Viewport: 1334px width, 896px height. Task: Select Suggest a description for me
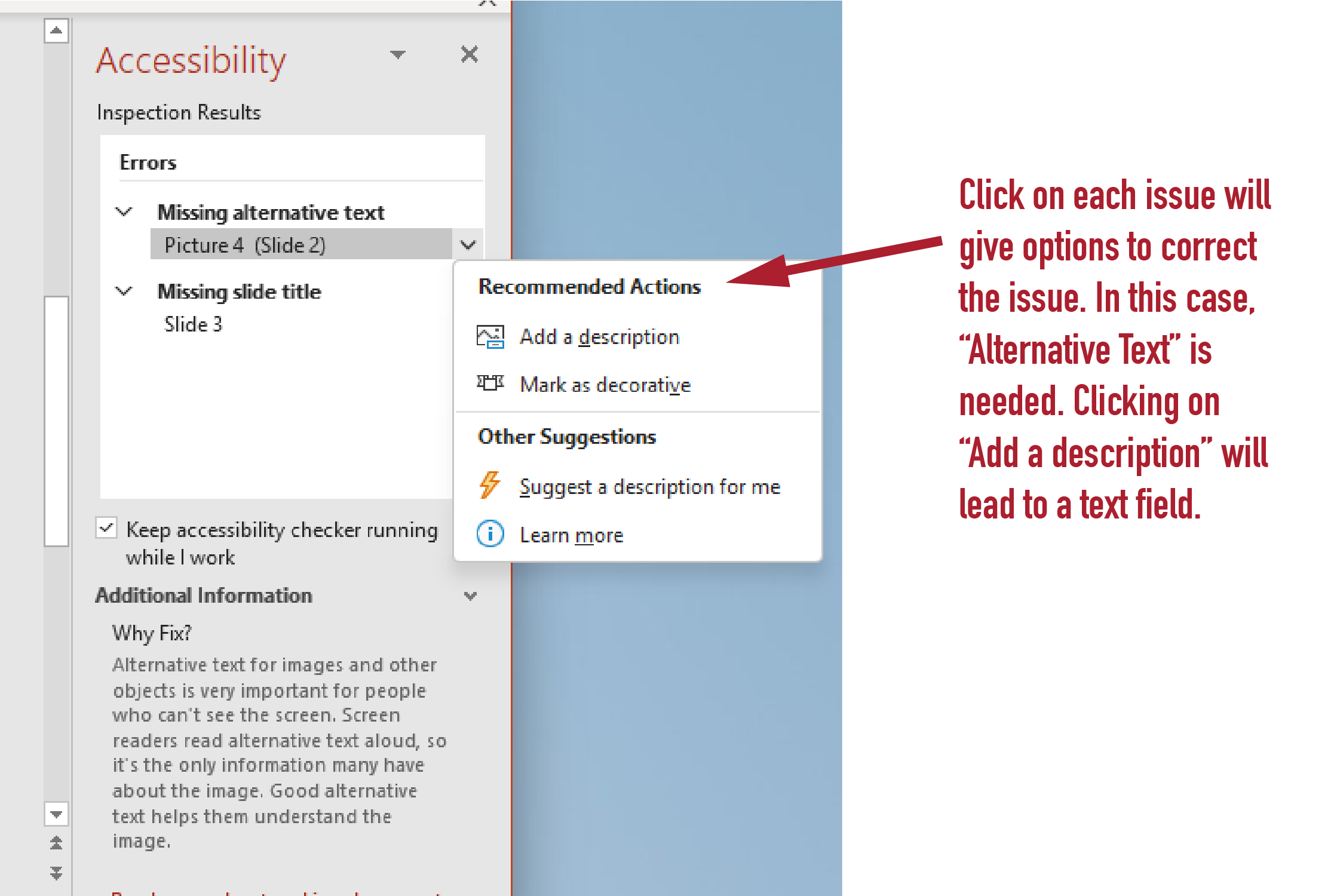click(x=649, y=487)
